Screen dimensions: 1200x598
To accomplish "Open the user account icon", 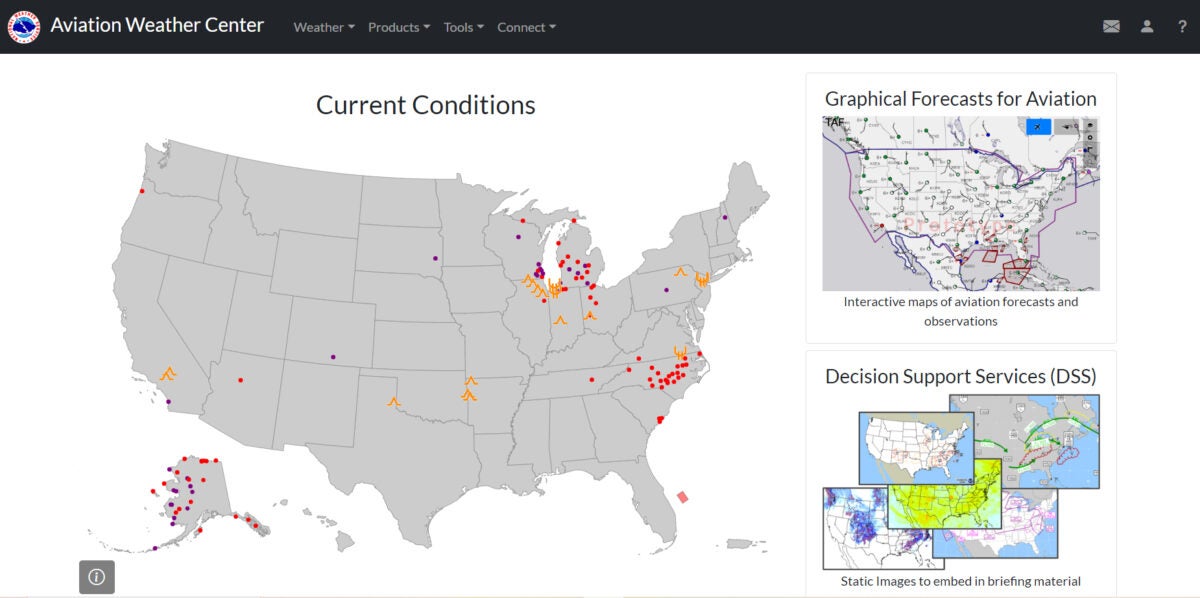I will 1147,27.
